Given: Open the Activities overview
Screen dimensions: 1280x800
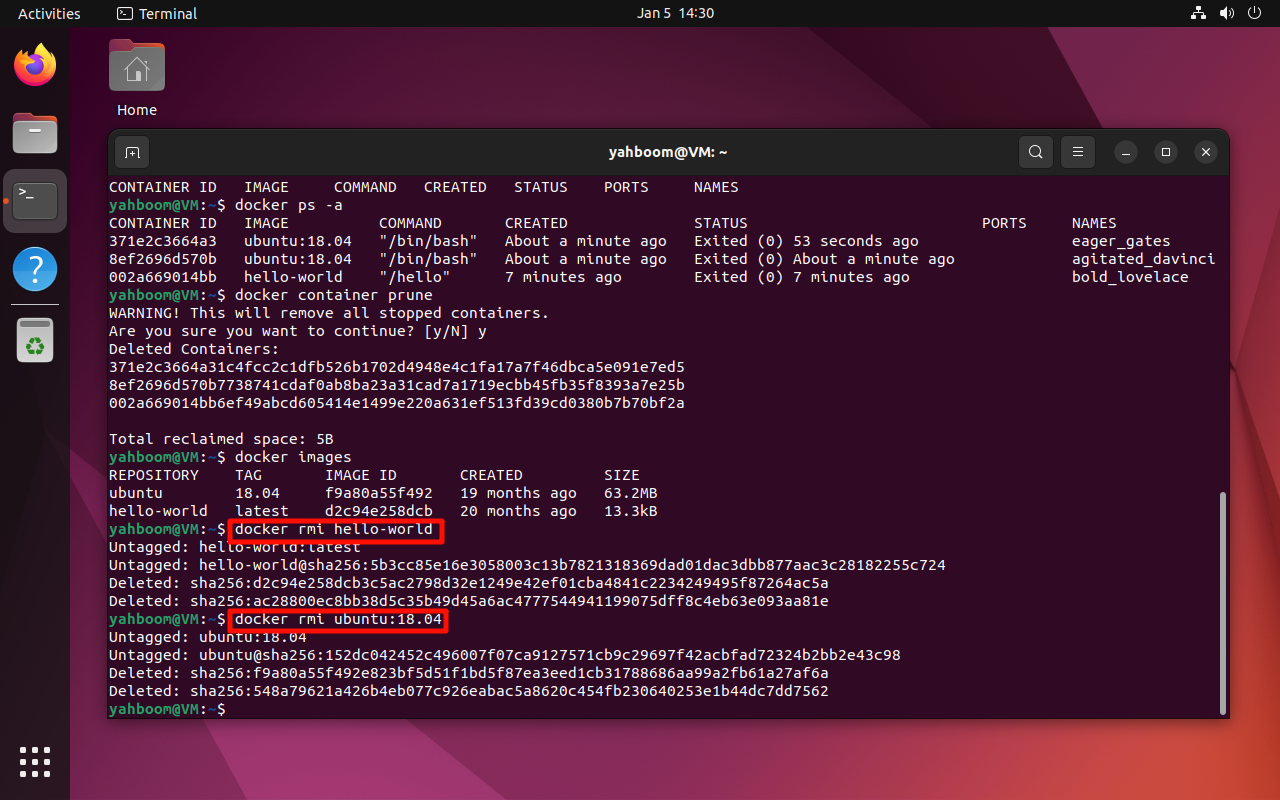Looking at the screenshot, I should pyautogui.click(x=49, y=13).
